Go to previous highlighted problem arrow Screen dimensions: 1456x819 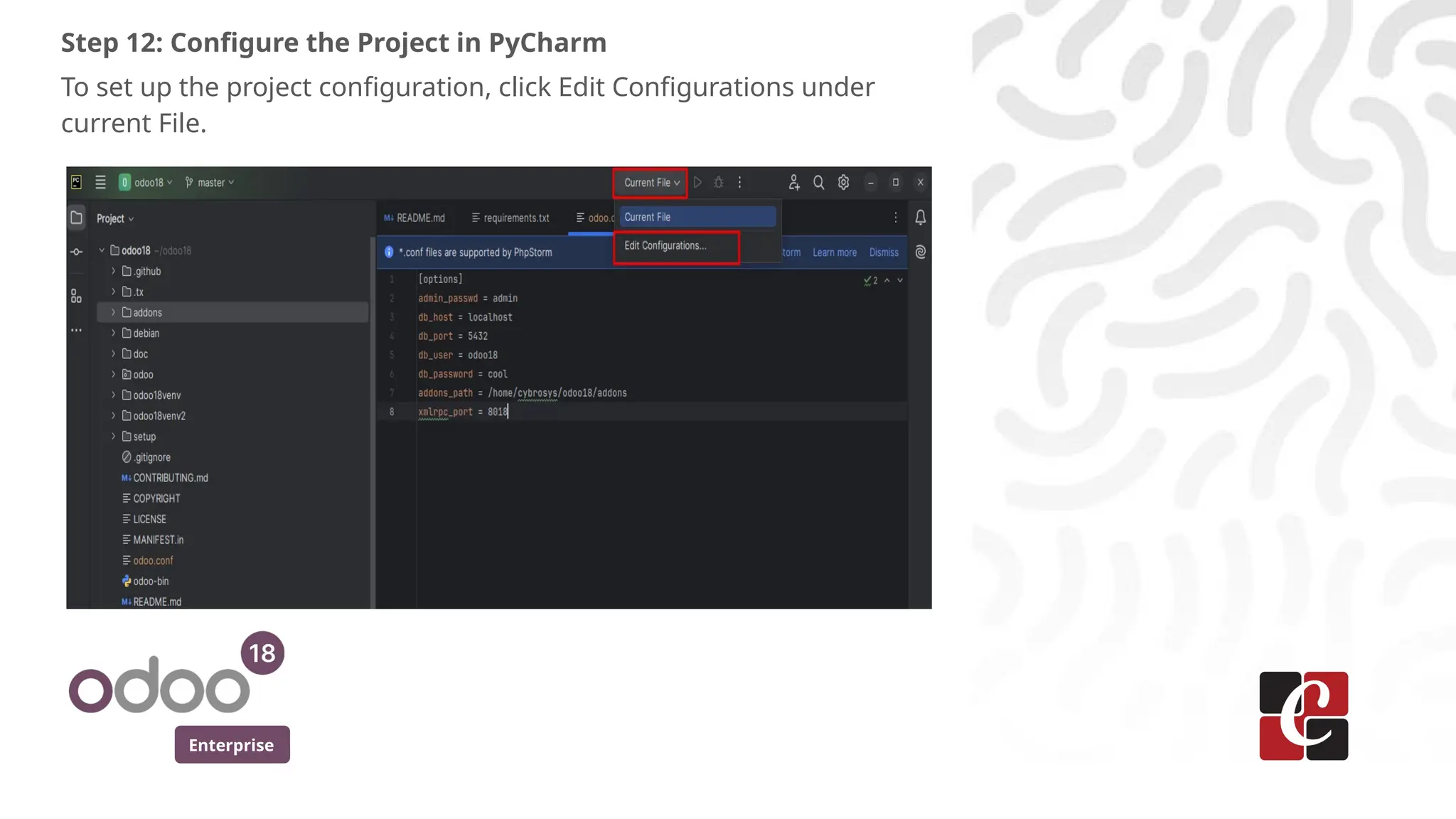[x=887, y=280]
